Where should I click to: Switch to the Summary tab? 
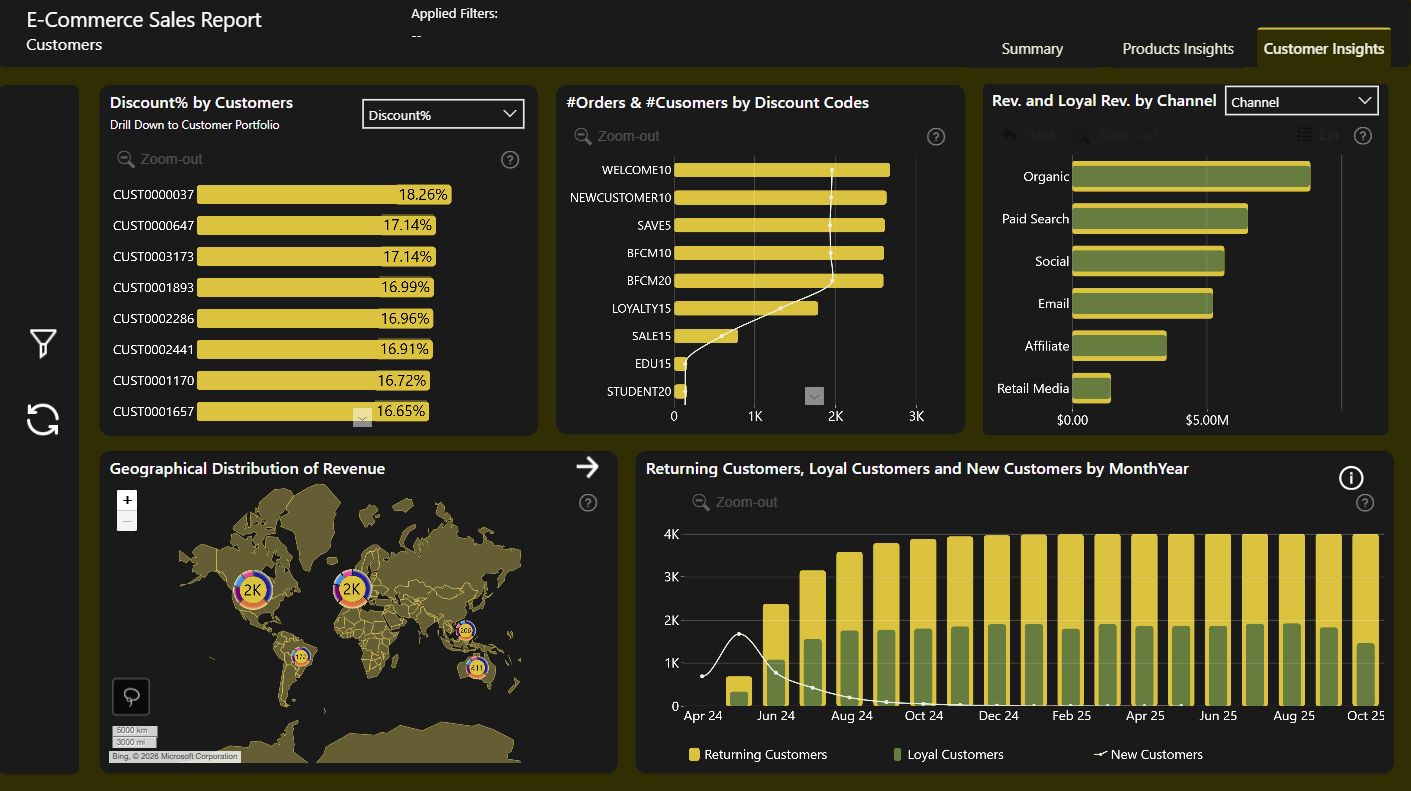(1032, 49)
